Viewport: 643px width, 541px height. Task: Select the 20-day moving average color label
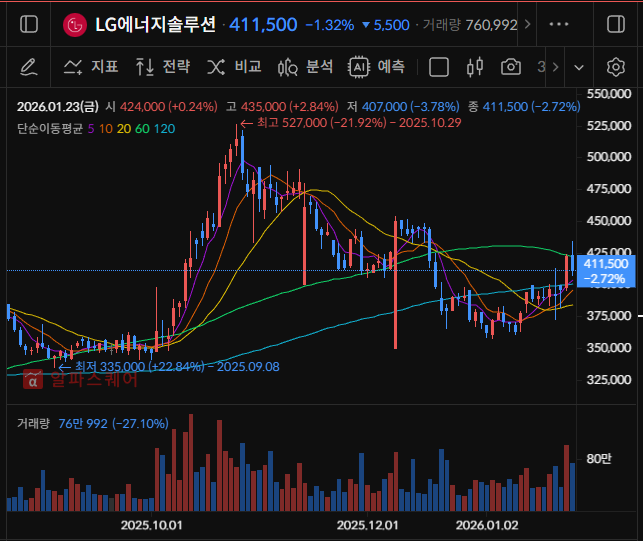[x=124, y=129]
